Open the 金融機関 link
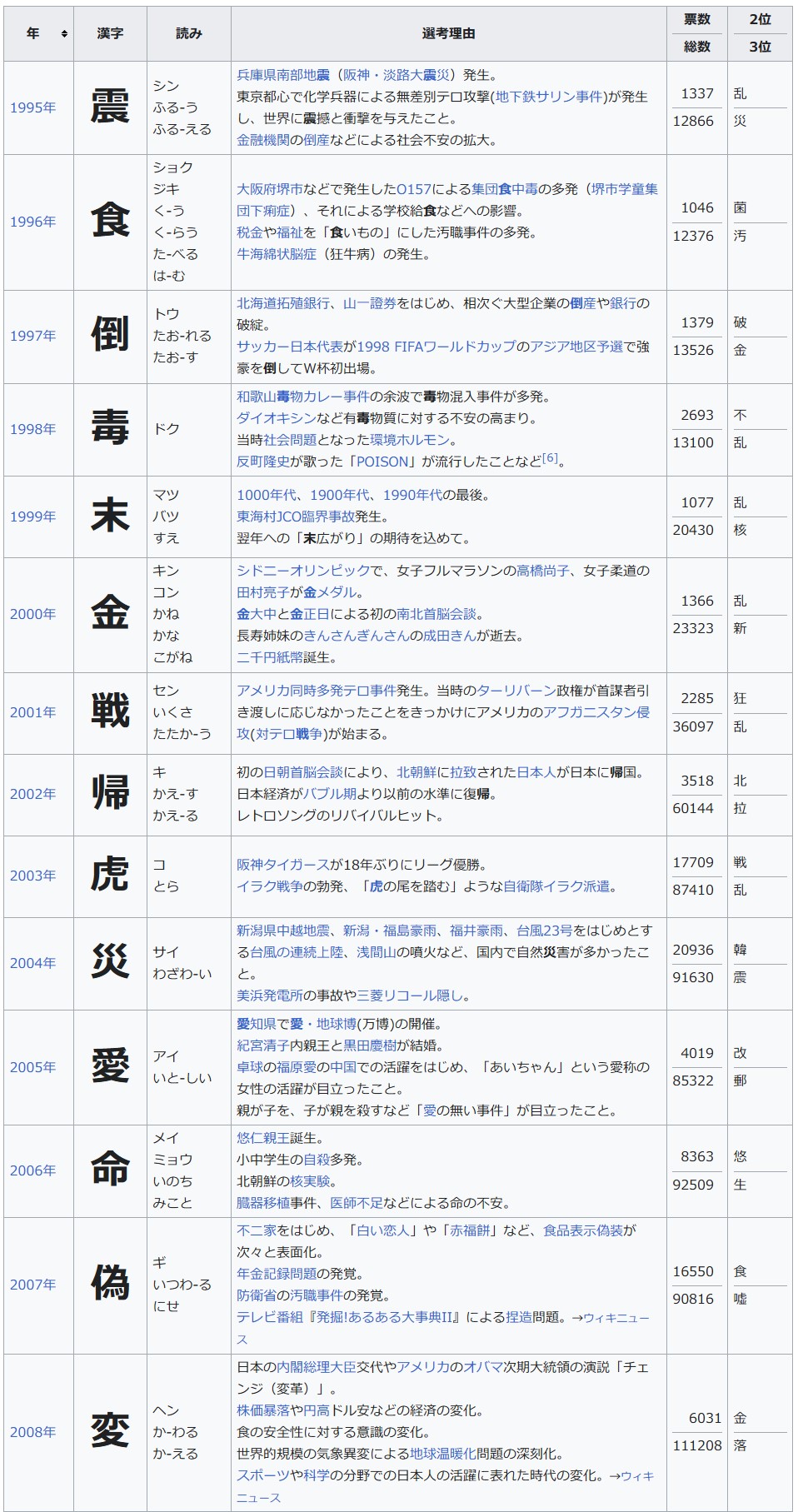Image resolution: width=803 pixels, height=1512 pixels. tap(263, 140)
